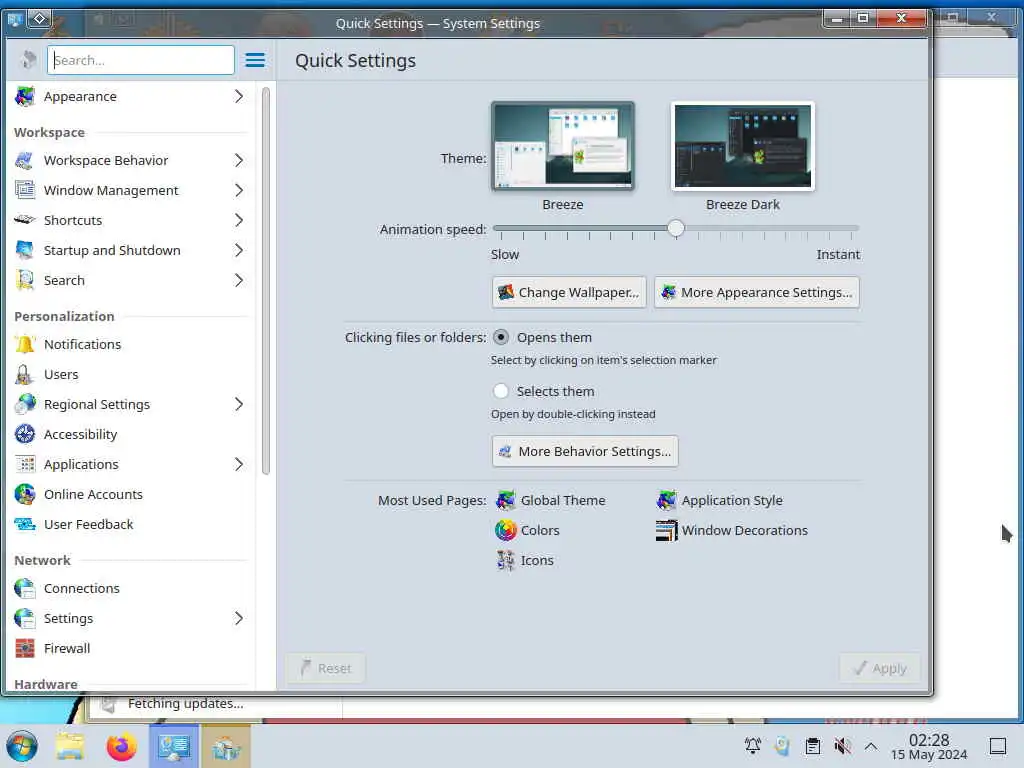
Task: Click the Workspace Behavior icon
Action: tap(25, 160)
